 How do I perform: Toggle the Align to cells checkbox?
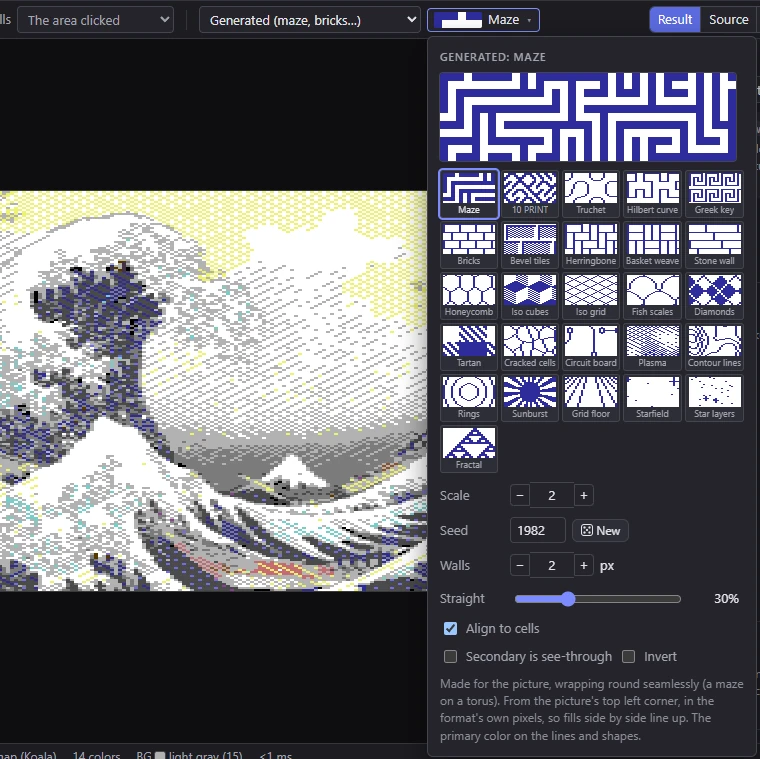point(450,629)
